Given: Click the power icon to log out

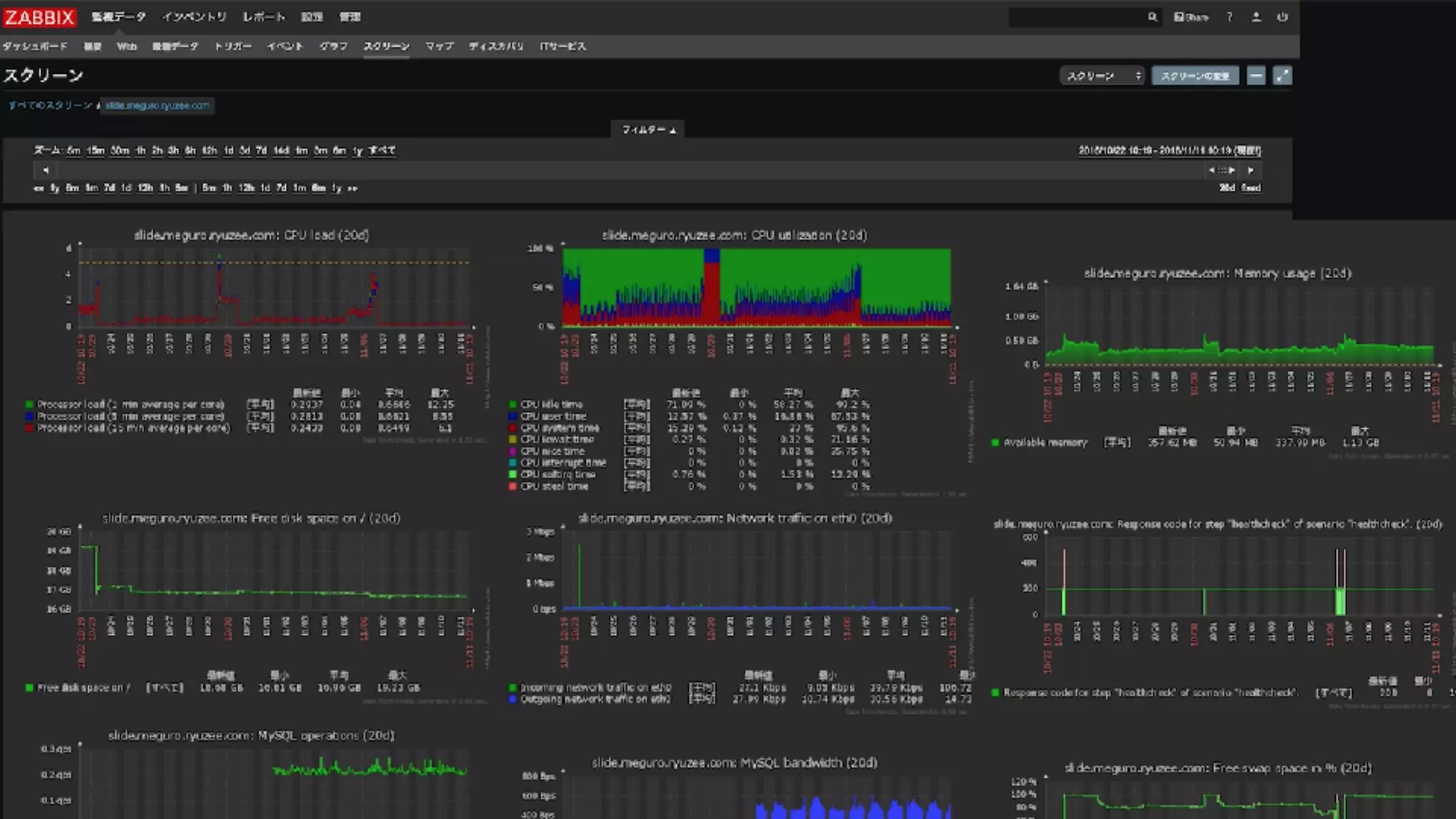Looking at the screenshot, I should click(1283, 17).
